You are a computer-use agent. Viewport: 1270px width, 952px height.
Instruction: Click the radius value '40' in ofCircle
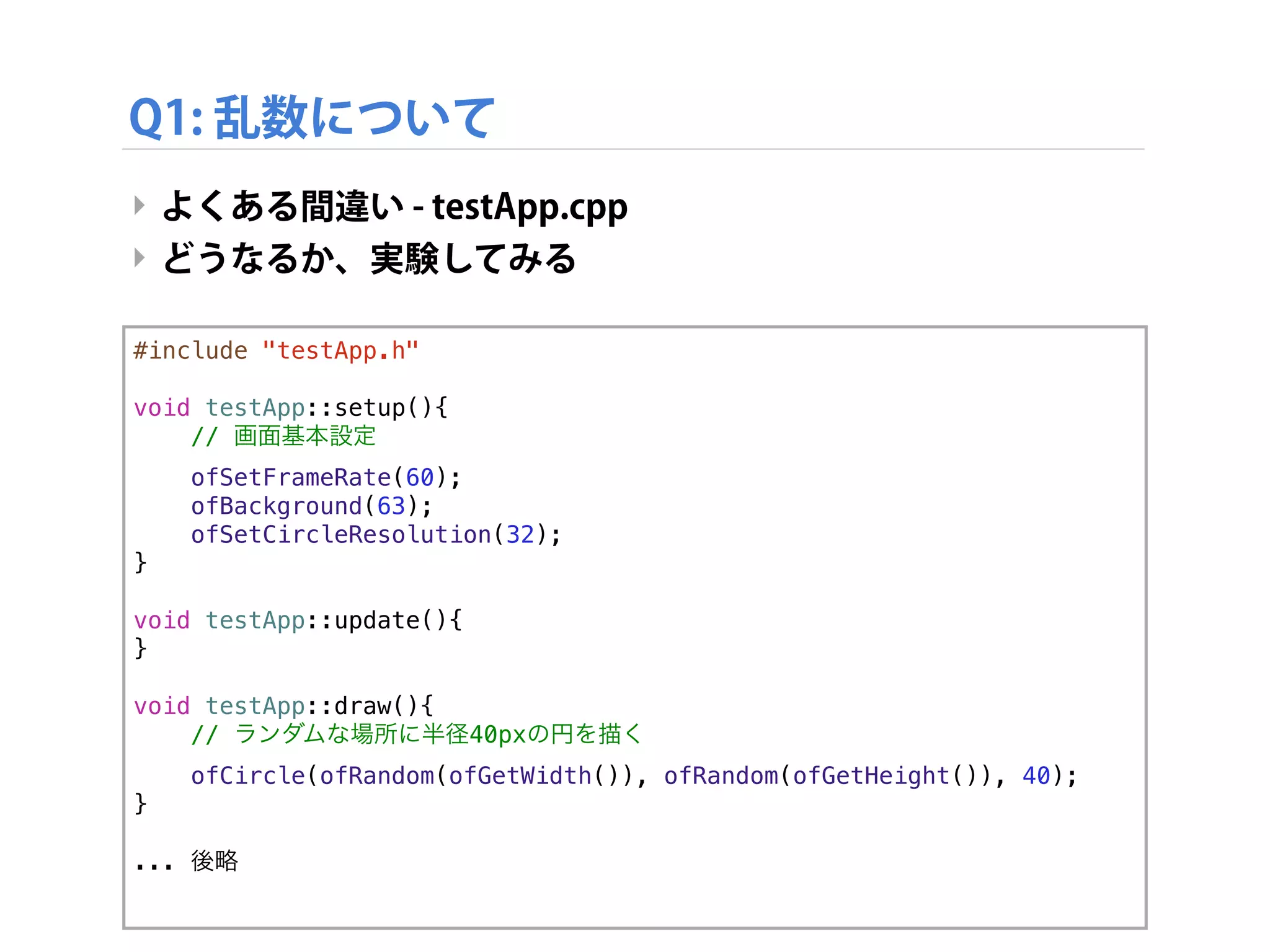(x=1036, y=775)
